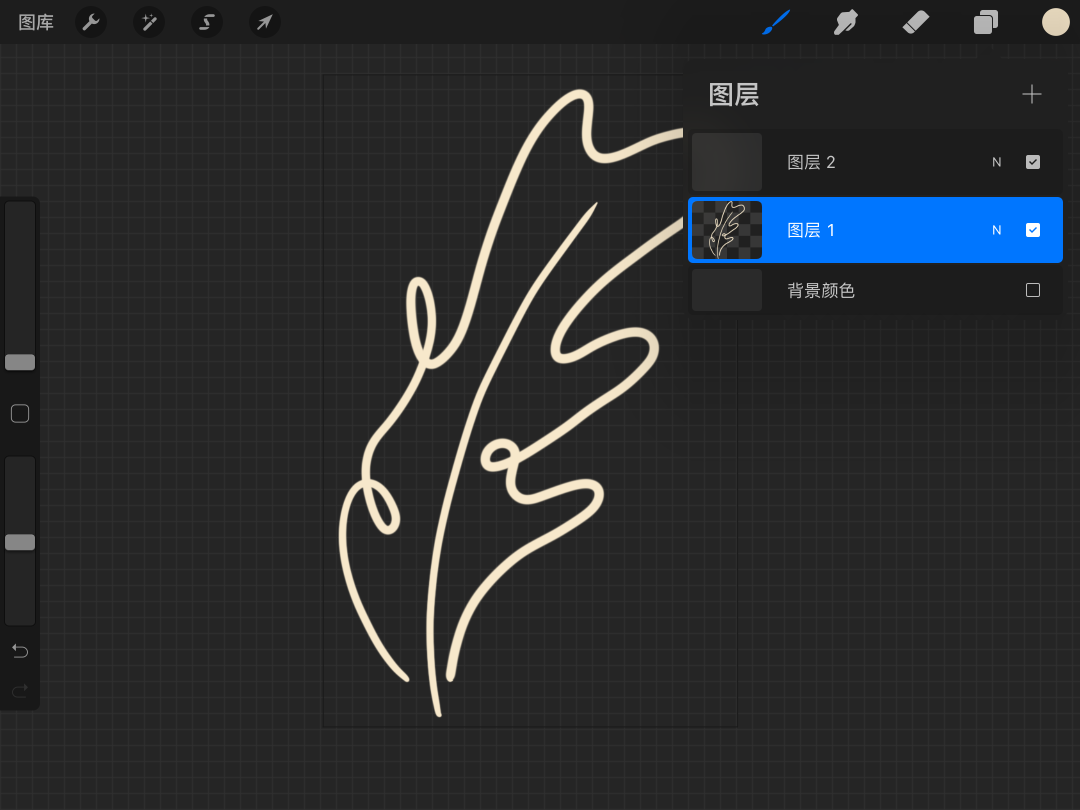The height and width of the screenshot is (810, 1080).
Task: Select the Transform arrow tool
Action: pyautogui.click(x=265, y=22)
